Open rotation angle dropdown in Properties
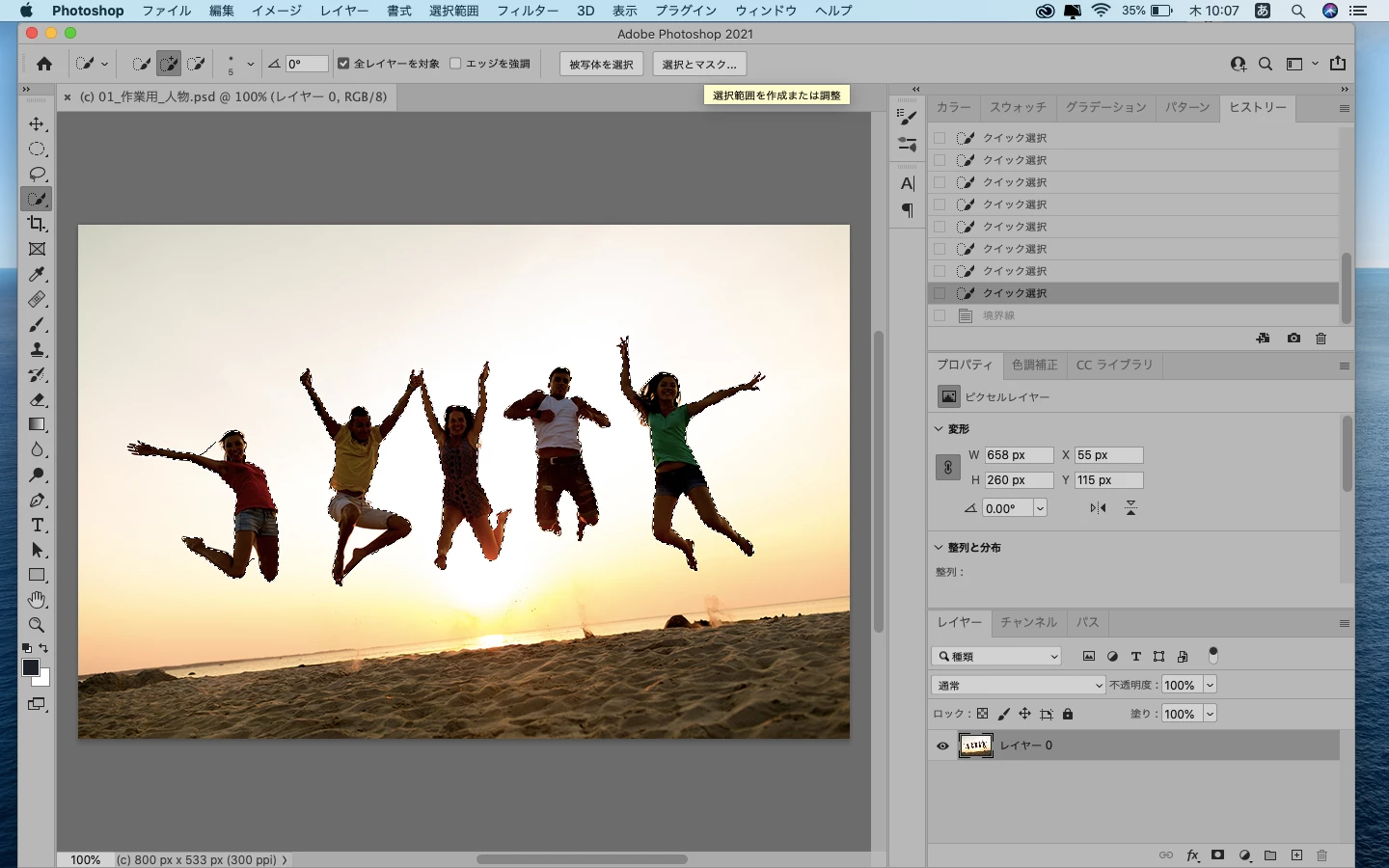The height and width of the screenshot is (868, 1389). coord(1040,508)
